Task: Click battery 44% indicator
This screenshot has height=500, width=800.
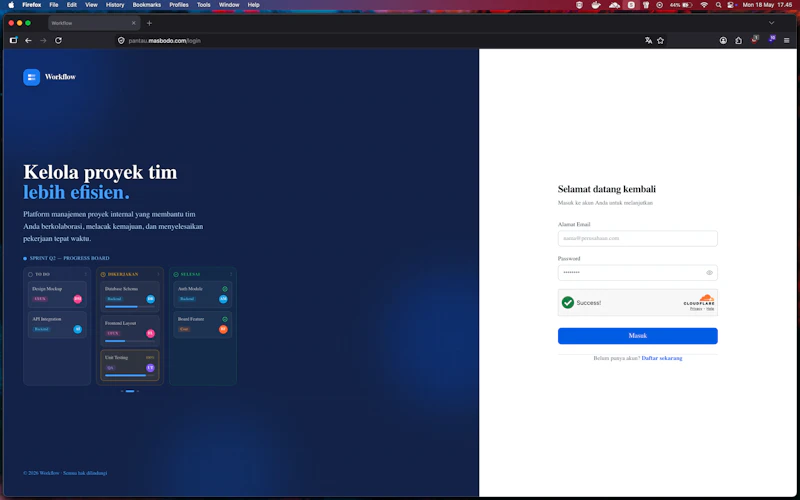Action: [x=681, y=5]
